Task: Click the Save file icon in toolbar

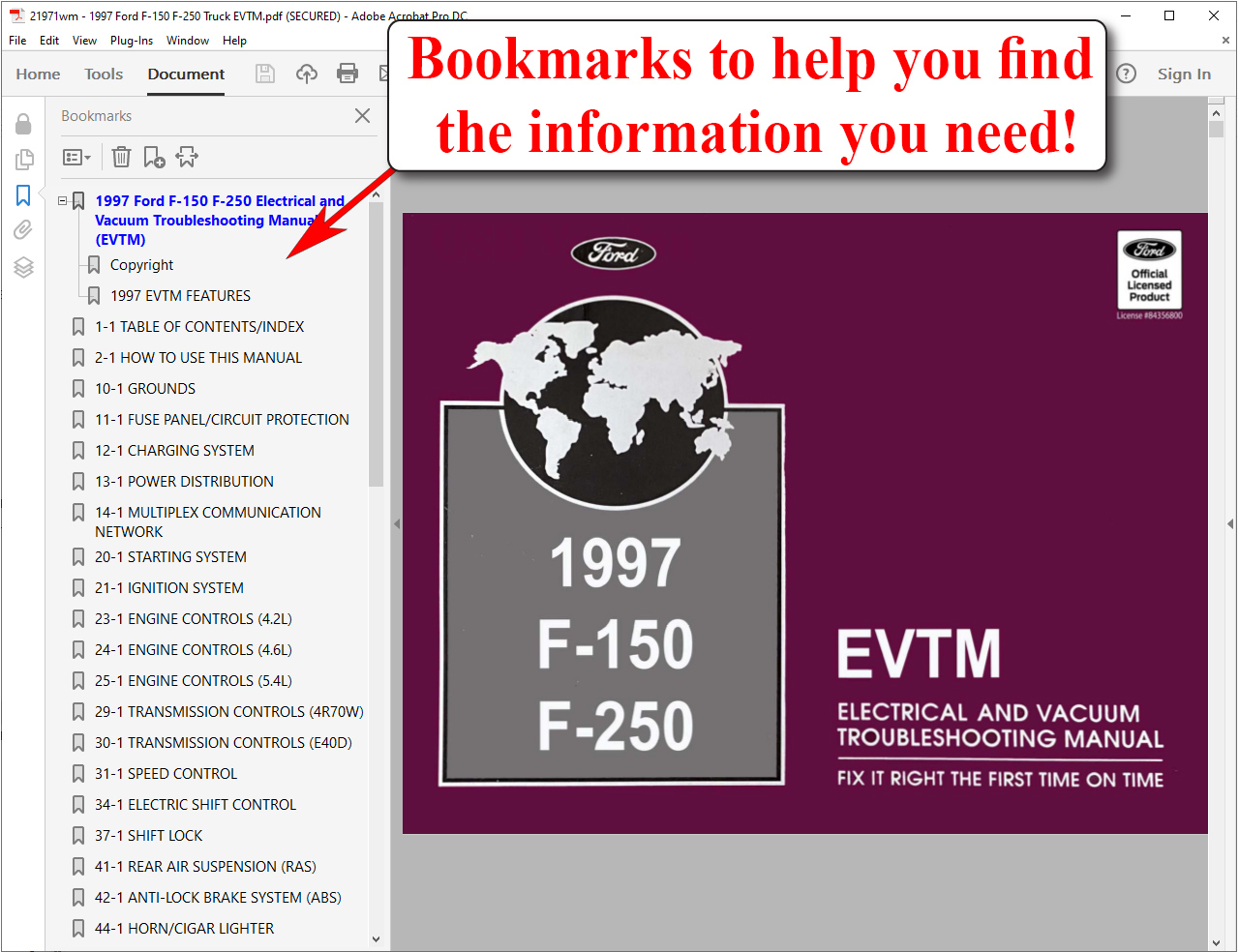Action: [x=265, y=74]
